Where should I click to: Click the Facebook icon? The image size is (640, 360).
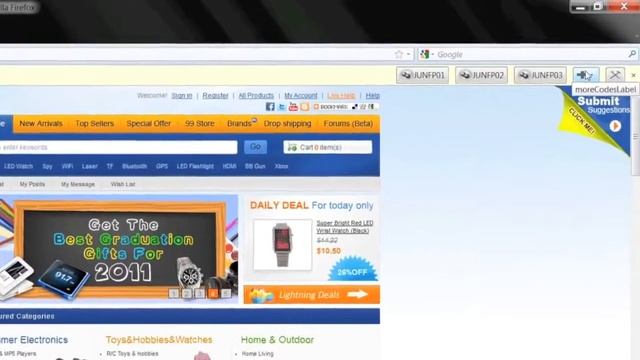(x=270, y=107)
